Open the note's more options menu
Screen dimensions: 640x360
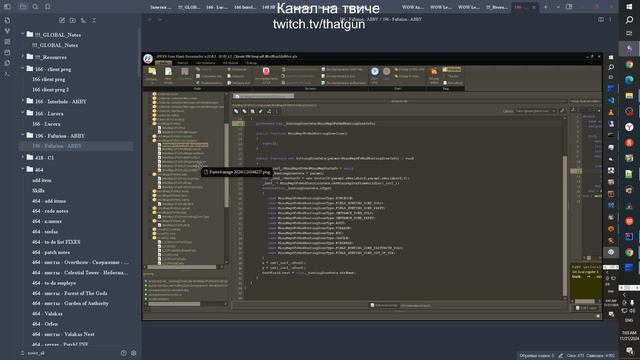[x=611, y=19]
